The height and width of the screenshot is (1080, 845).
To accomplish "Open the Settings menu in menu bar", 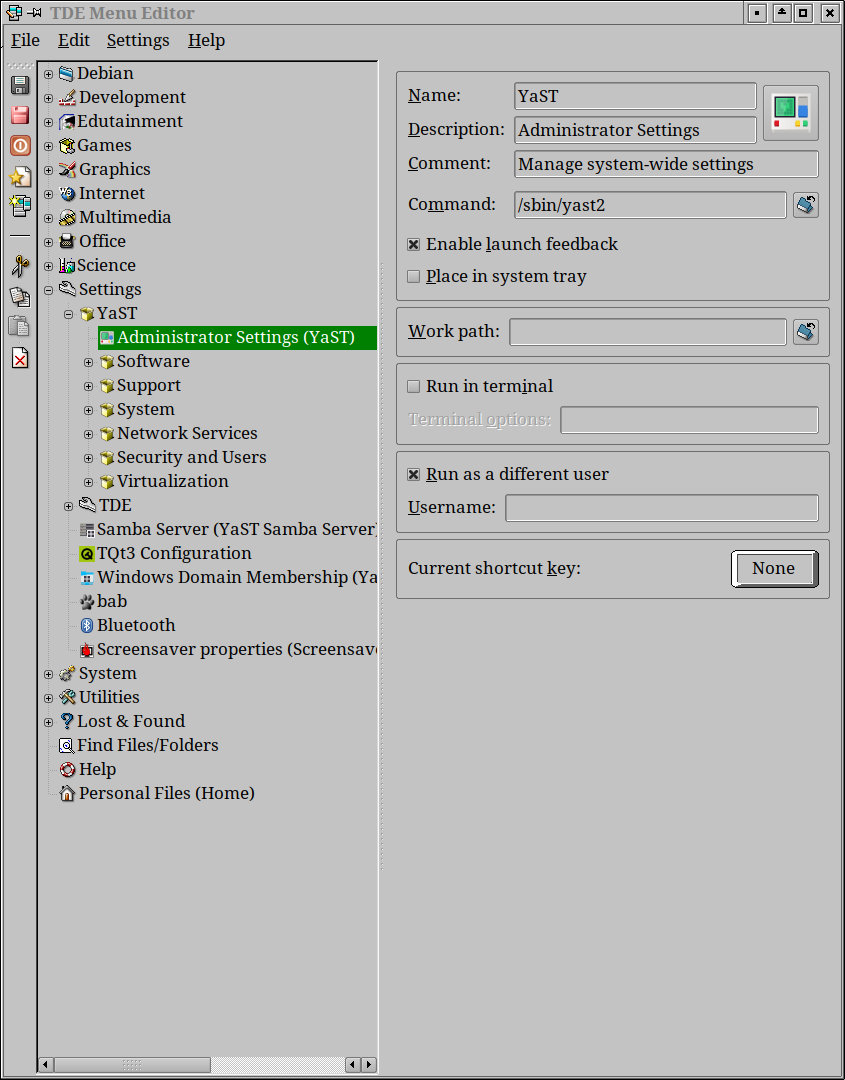I will pos(138,40).
